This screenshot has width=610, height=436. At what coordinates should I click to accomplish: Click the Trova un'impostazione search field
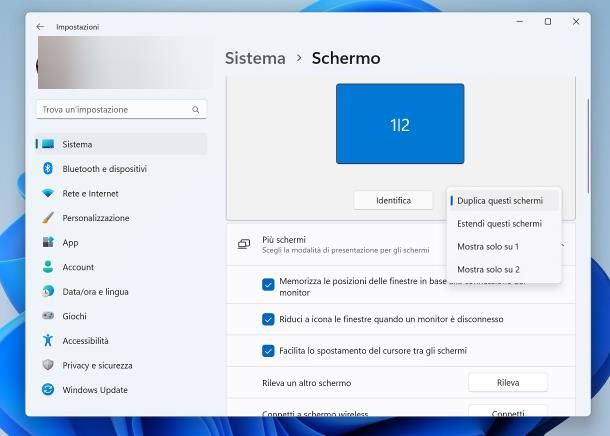121,109
